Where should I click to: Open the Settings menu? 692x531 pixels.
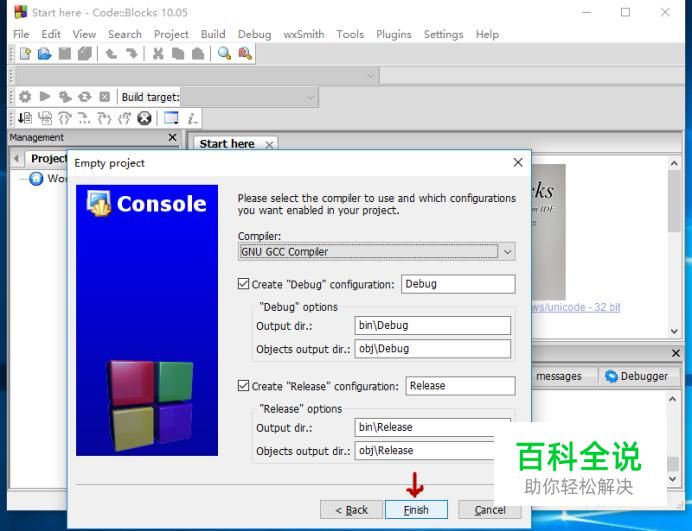click(444, 34)
